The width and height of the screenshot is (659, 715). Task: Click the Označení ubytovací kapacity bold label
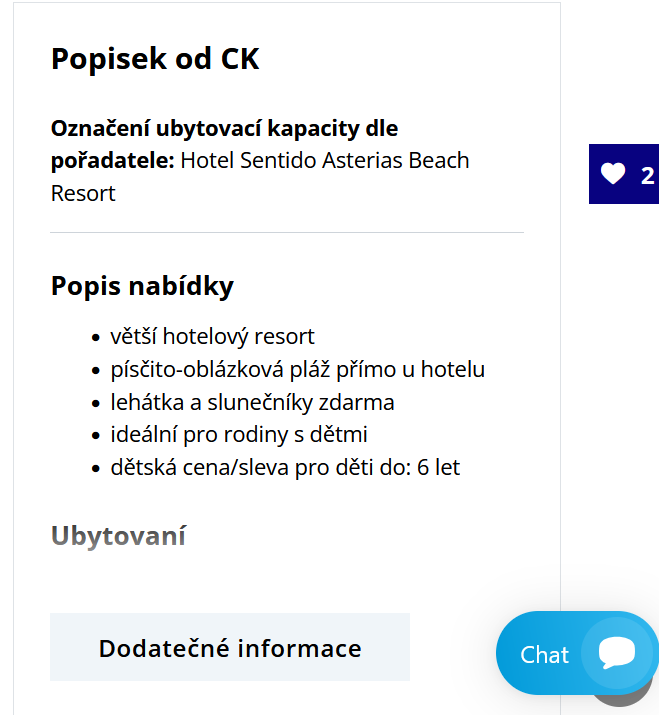[x=224, y=129]
